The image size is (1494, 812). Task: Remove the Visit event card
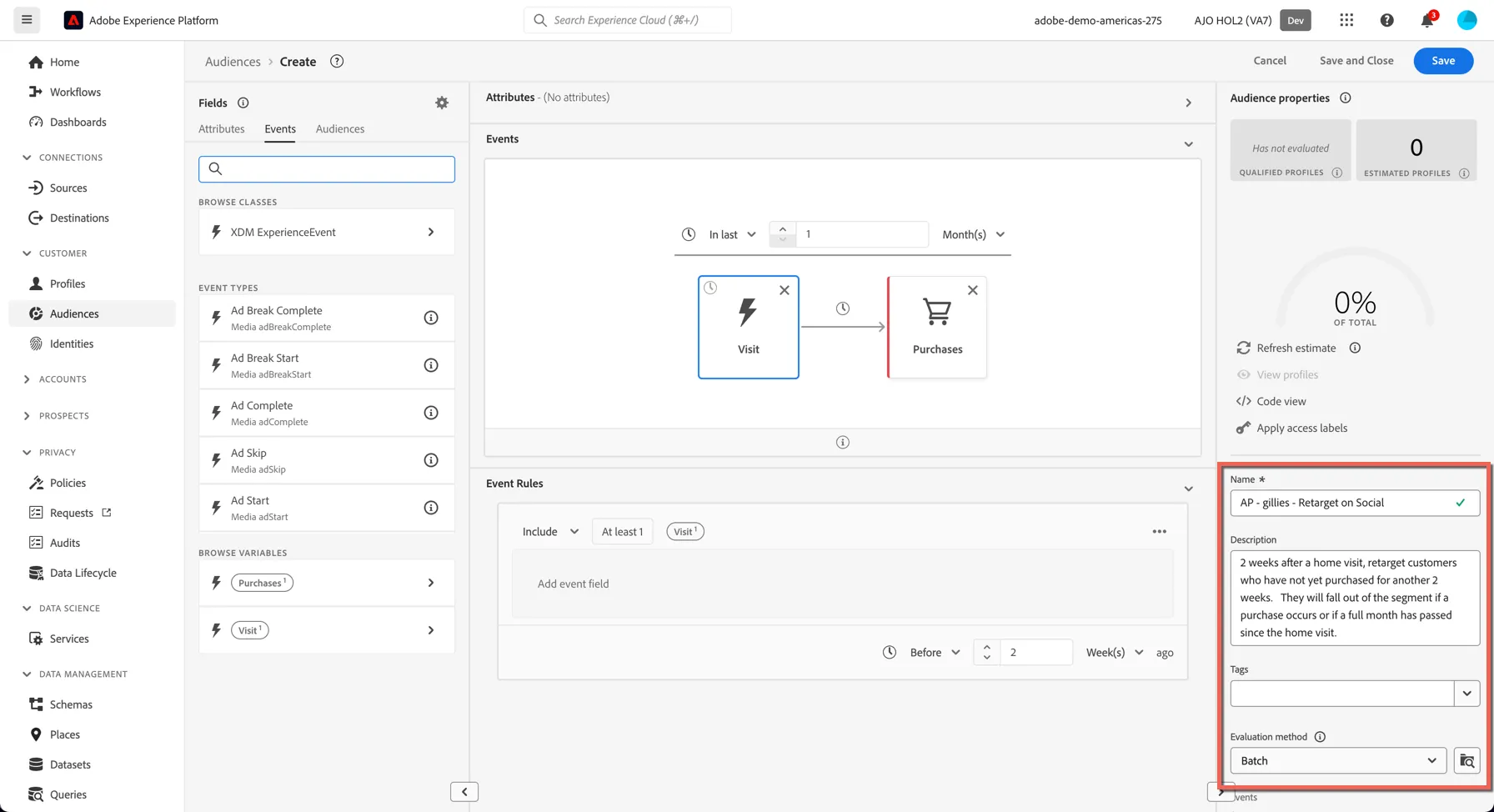coord(785,290)
